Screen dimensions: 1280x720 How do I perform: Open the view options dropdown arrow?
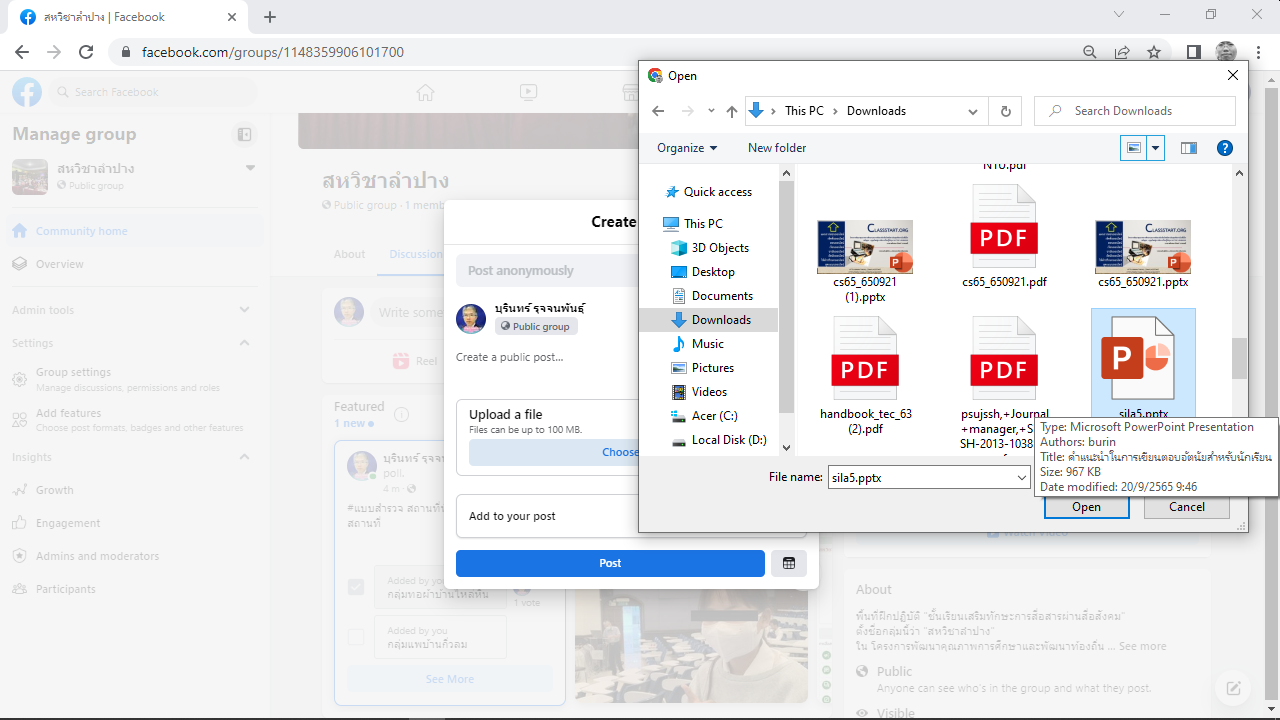point(1156,148)
